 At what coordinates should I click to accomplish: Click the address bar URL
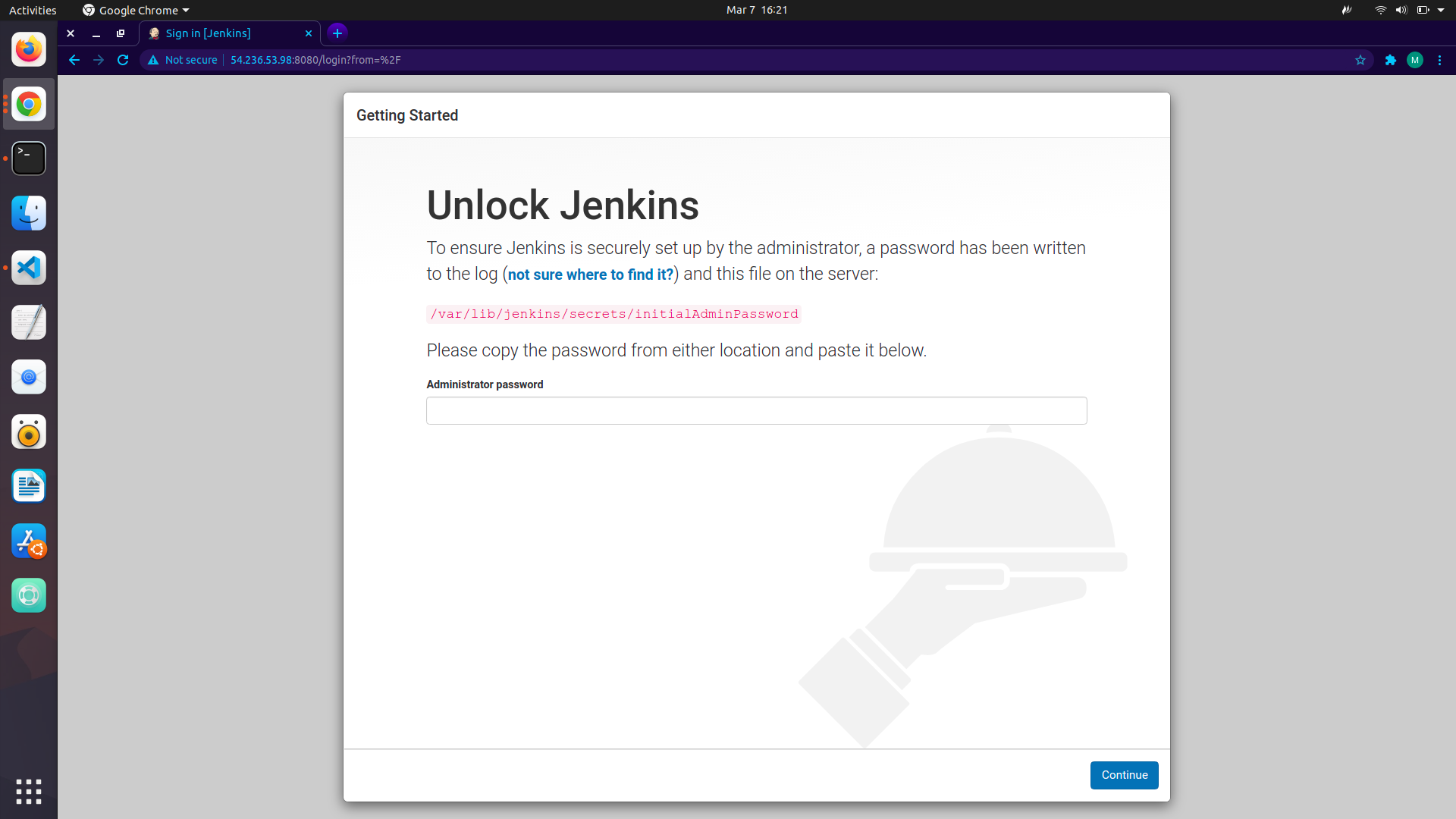(x=315, y=60)
